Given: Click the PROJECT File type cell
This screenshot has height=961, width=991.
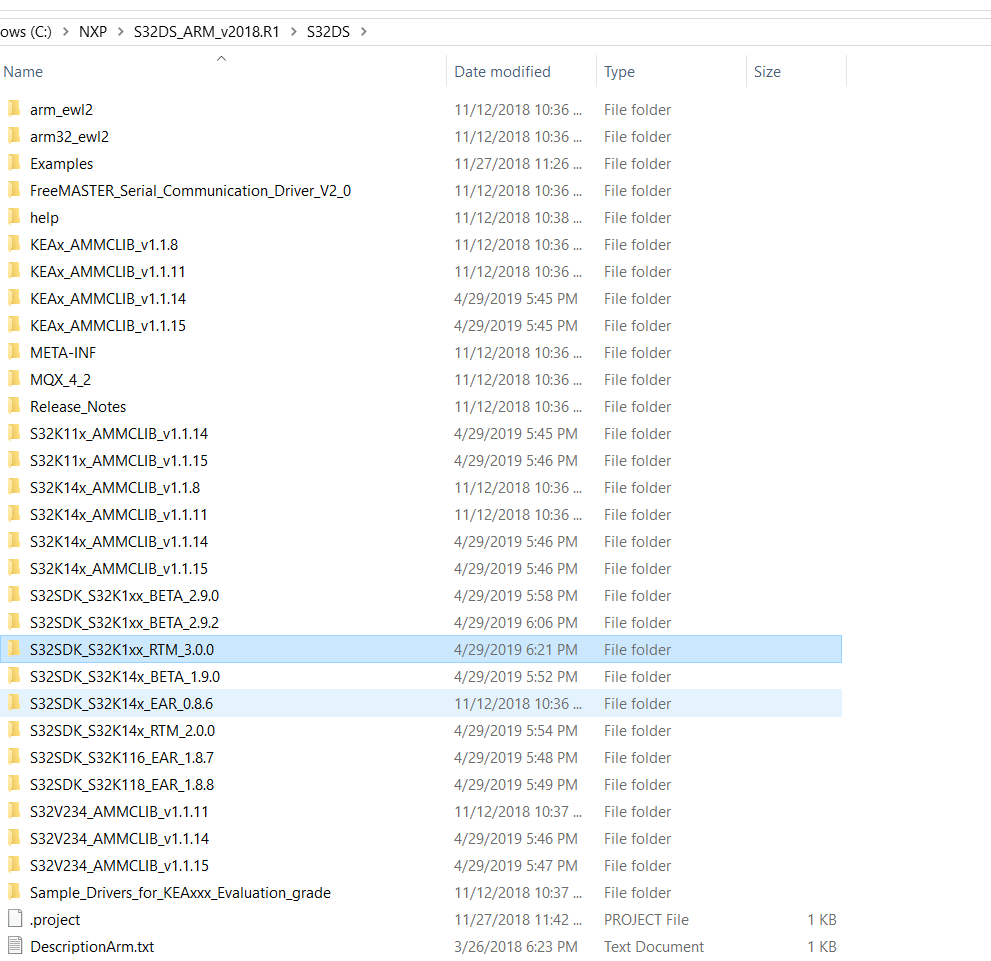Looking at the screenshot, I should [646, 919].
